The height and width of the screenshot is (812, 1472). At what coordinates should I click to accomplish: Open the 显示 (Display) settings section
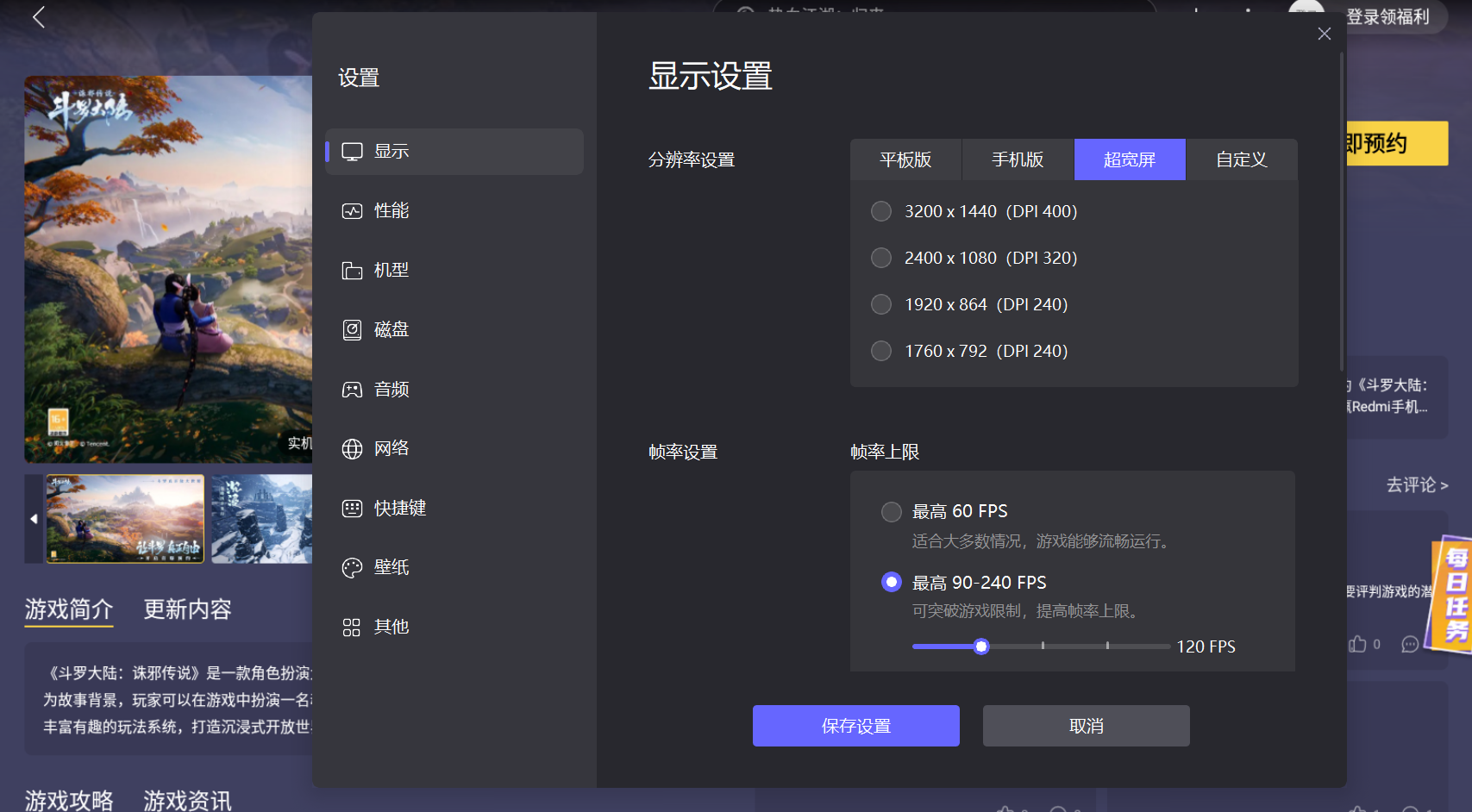pos(454,152)
